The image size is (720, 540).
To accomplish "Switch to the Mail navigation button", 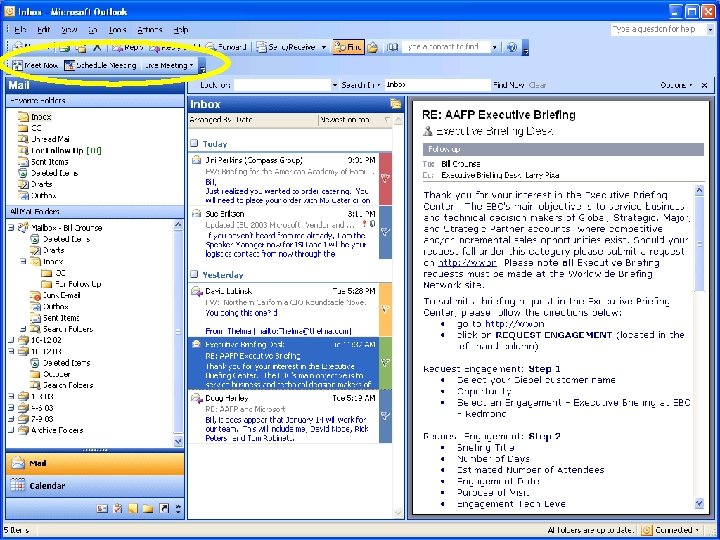I will pos(95,463).
